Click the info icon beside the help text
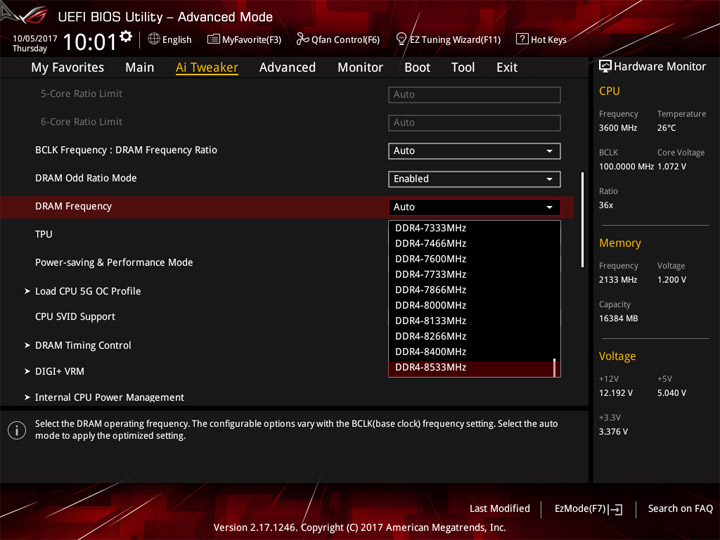This screenshot has width=720, height=540. 16,430
